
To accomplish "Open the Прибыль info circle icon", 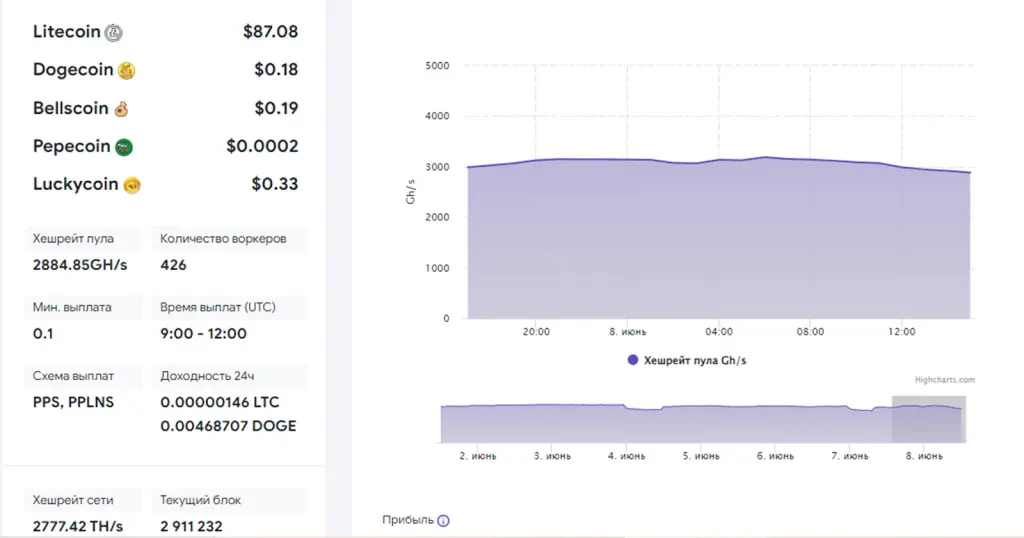I will [x=443, y=520].
